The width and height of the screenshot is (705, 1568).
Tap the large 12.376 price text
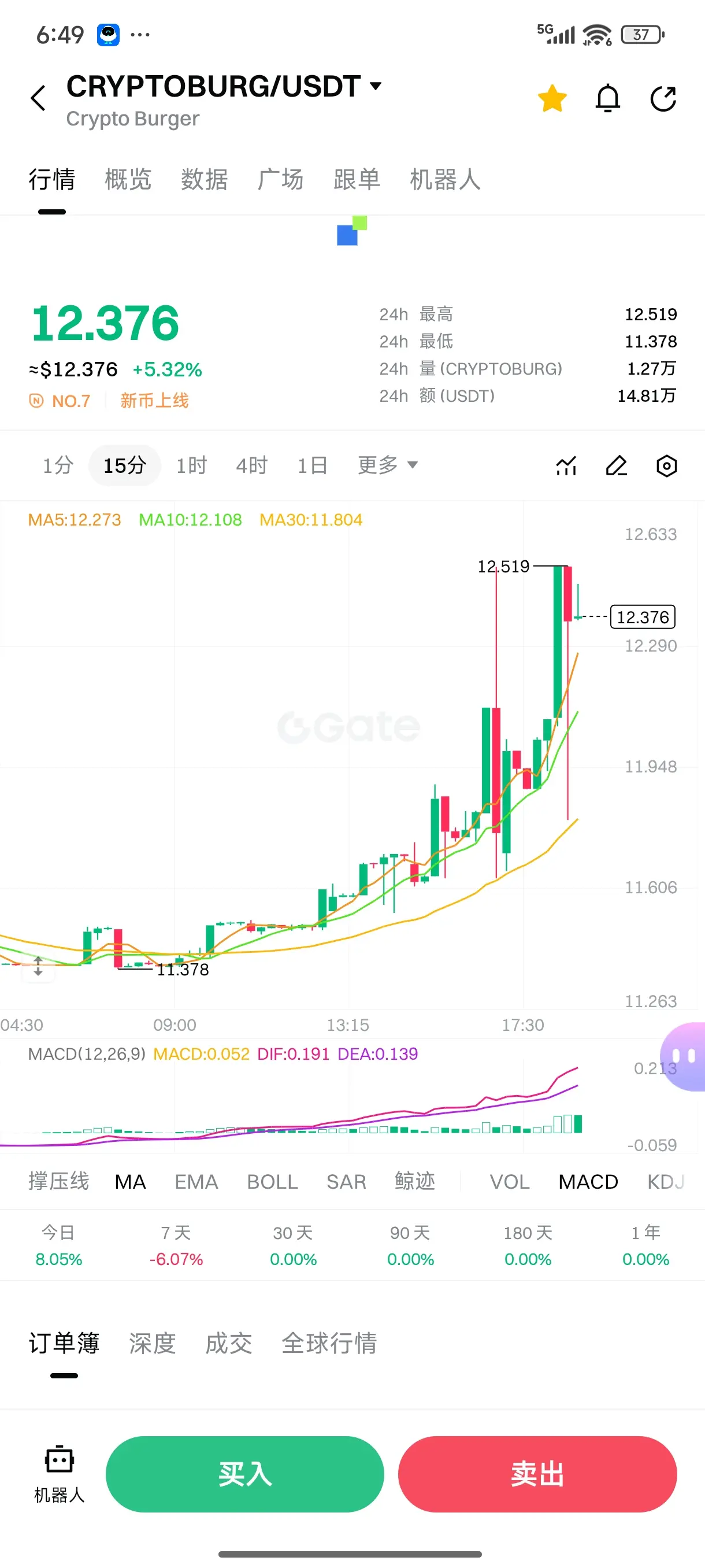point(105,323)
